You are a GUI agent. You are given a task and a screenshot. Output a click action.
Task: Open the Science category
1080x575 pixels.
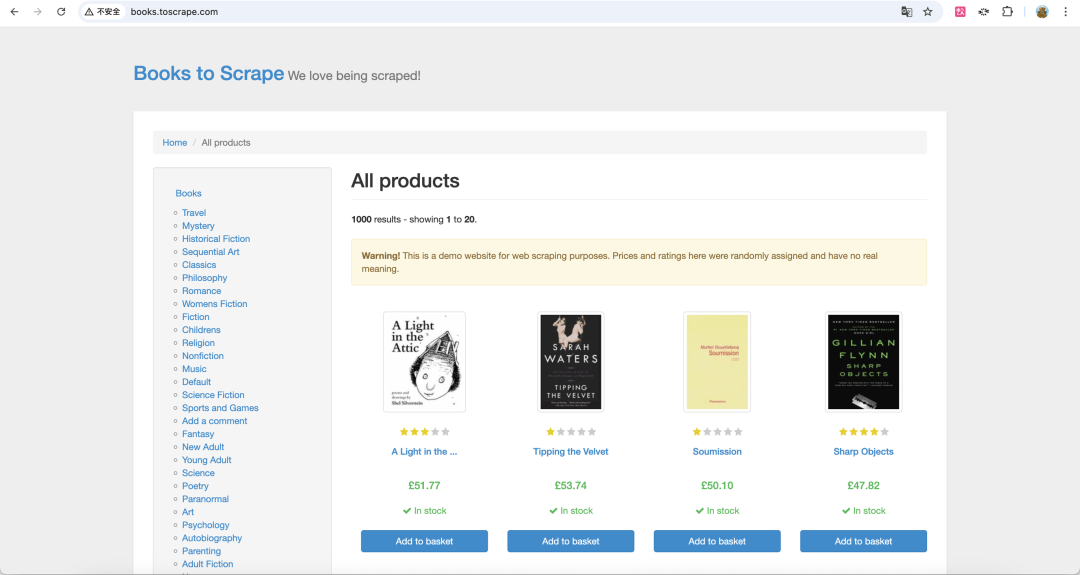198,473
